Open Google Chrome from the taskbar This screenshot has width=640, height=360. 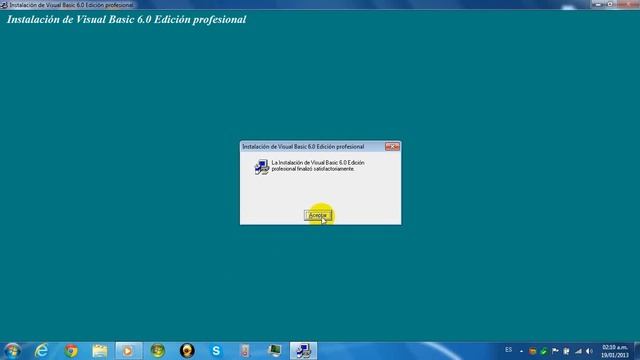tap(71, 351)
